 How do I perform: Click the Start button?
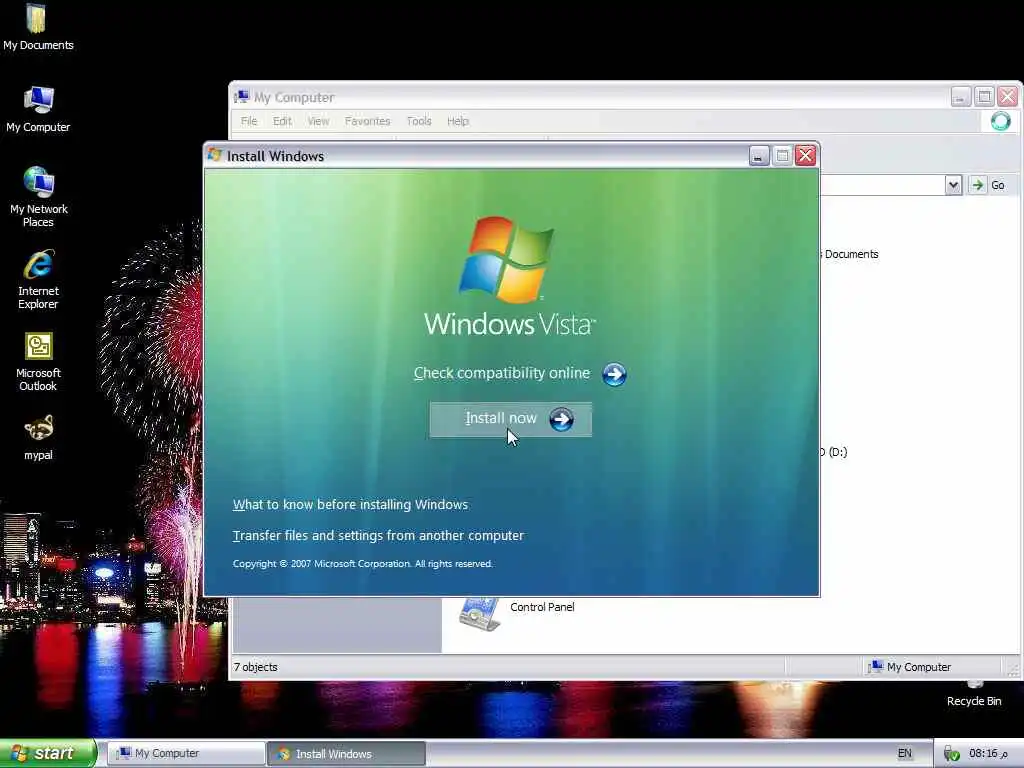[x=48, y=753]
